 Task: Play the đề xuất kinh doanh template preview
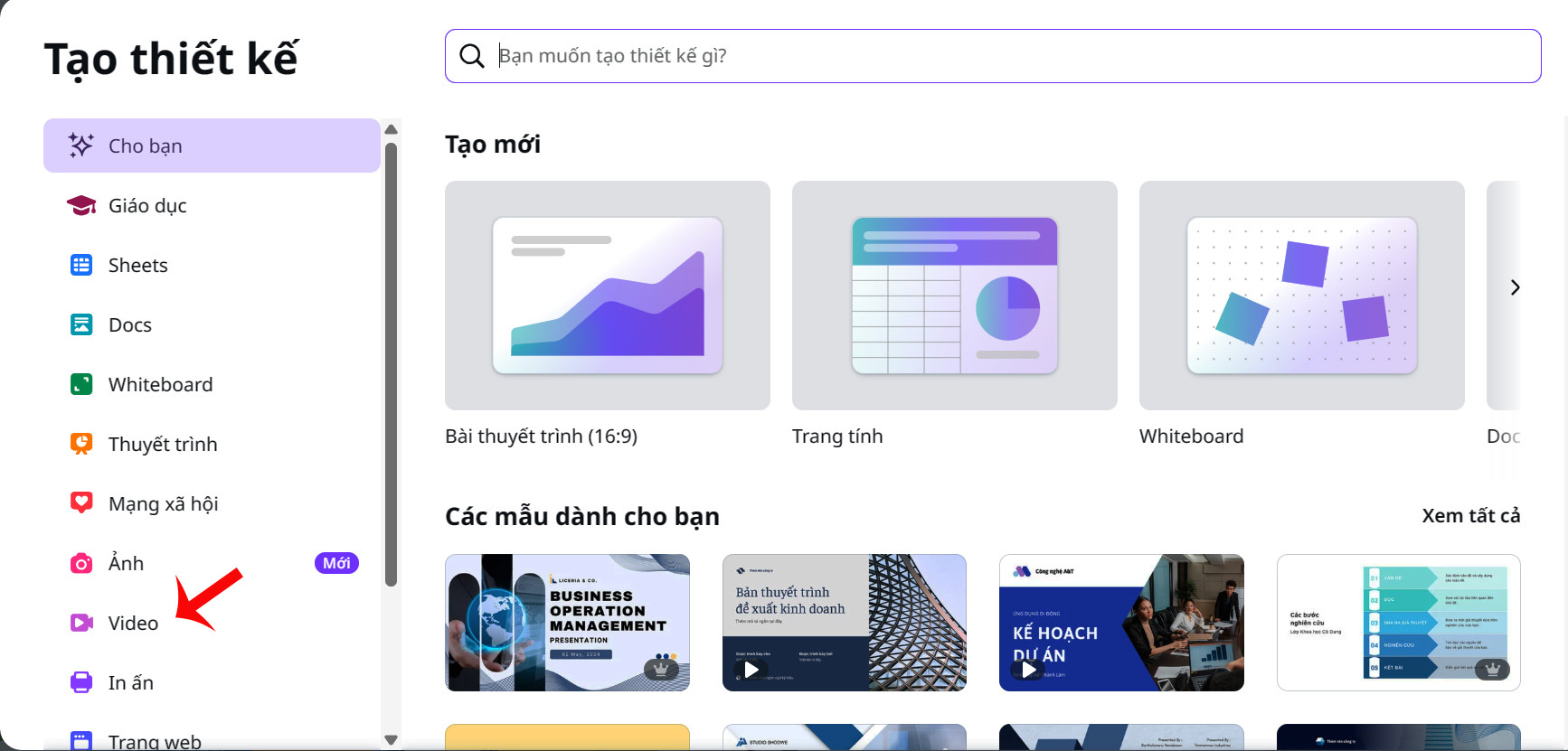coord(751,670)
